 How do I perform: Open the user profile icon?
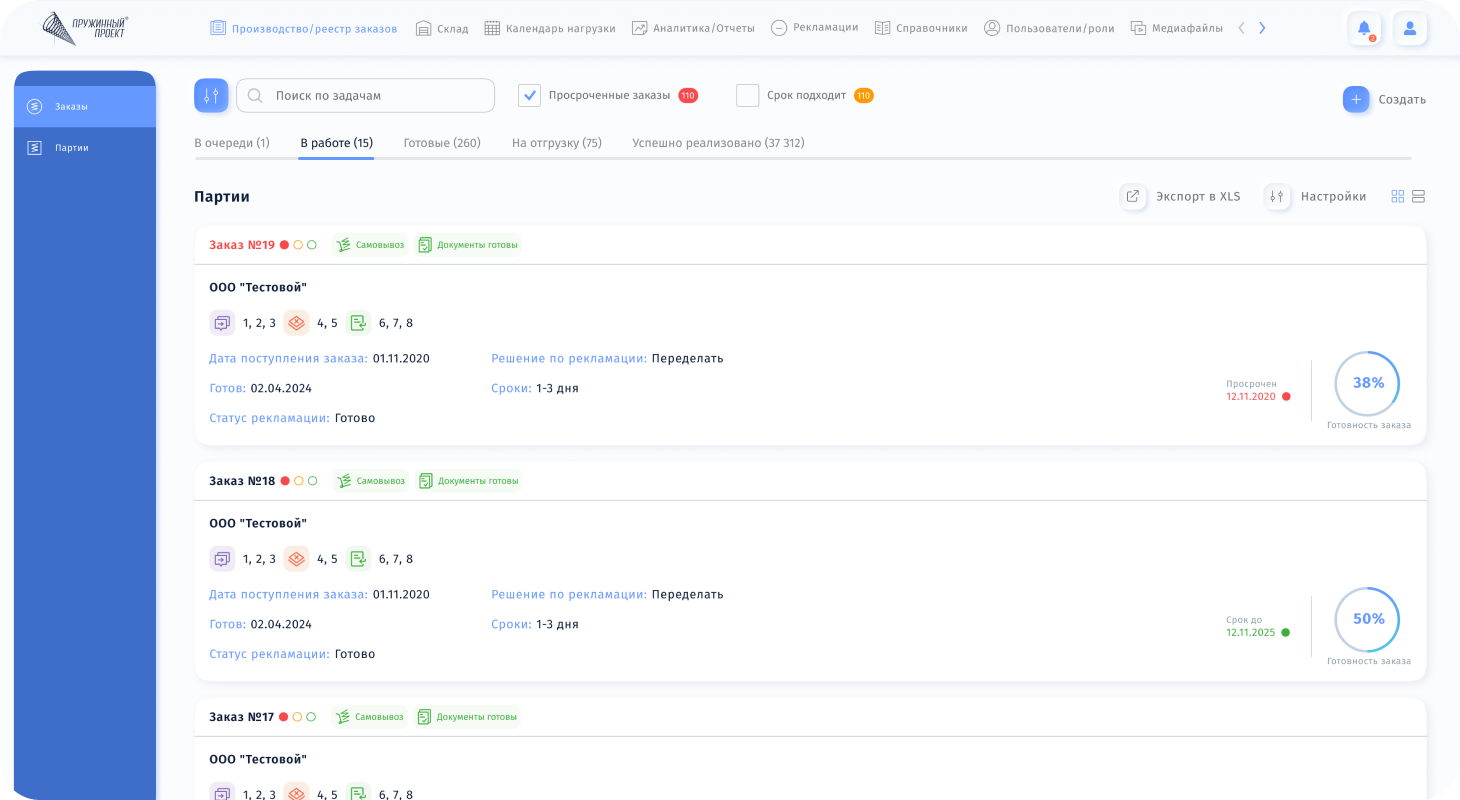click(x=1410, y=28)
